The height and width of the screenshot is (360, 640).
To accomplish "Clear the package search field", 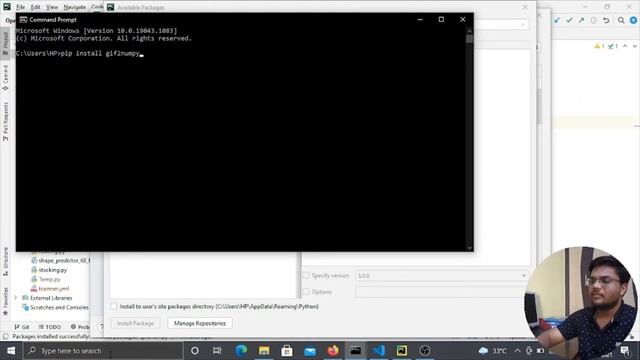I will (523, 25).
